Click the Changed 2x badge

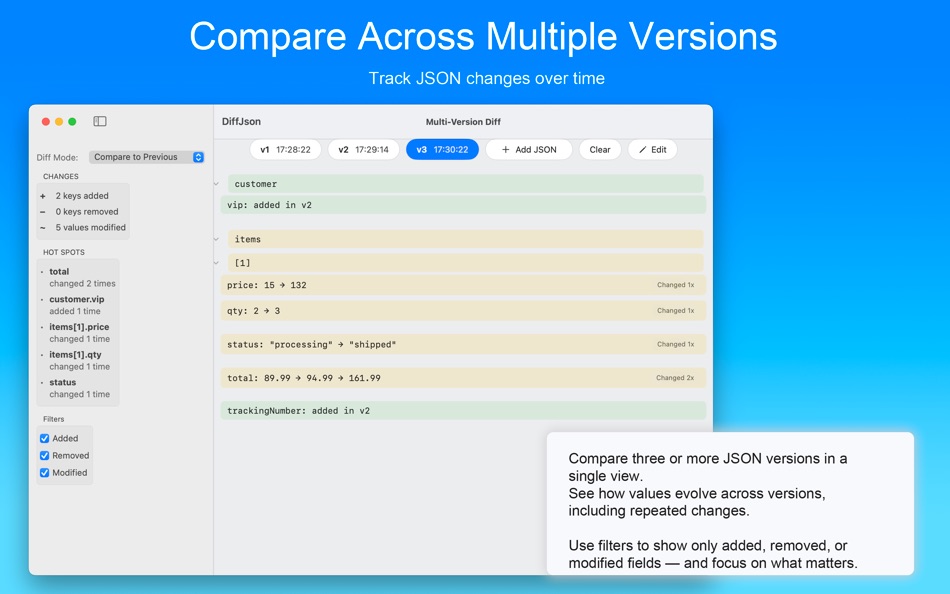tap(675, 378)
